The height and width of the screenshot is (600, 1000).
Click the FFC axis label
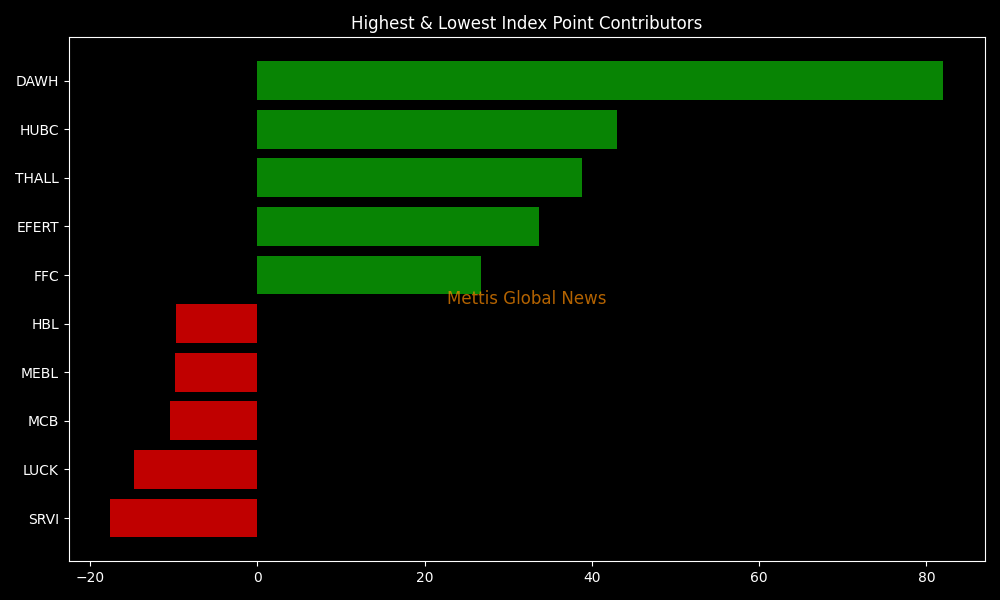(46, 276)
